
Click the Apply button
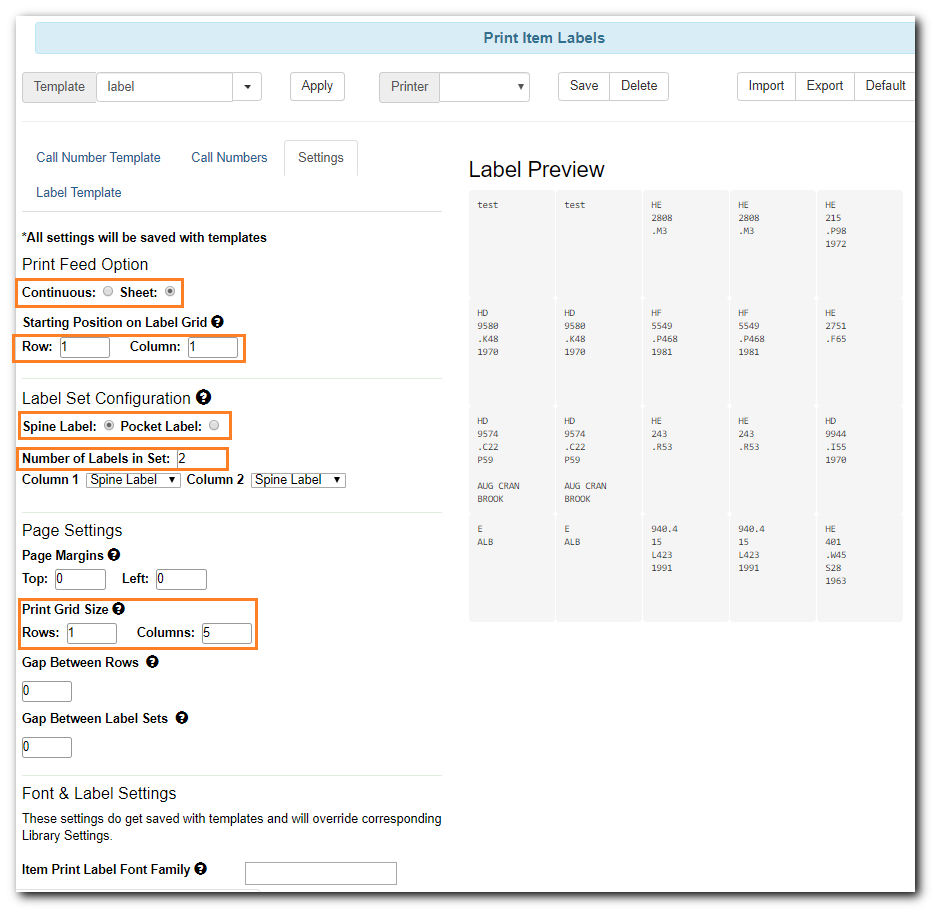click(317, 86)
